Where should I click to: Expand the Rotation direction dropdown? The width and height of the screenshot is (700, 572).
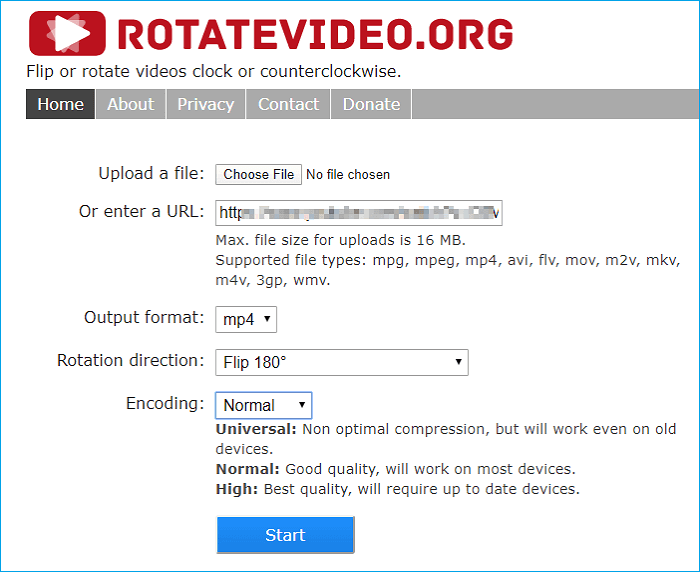(x=342, y=362)
